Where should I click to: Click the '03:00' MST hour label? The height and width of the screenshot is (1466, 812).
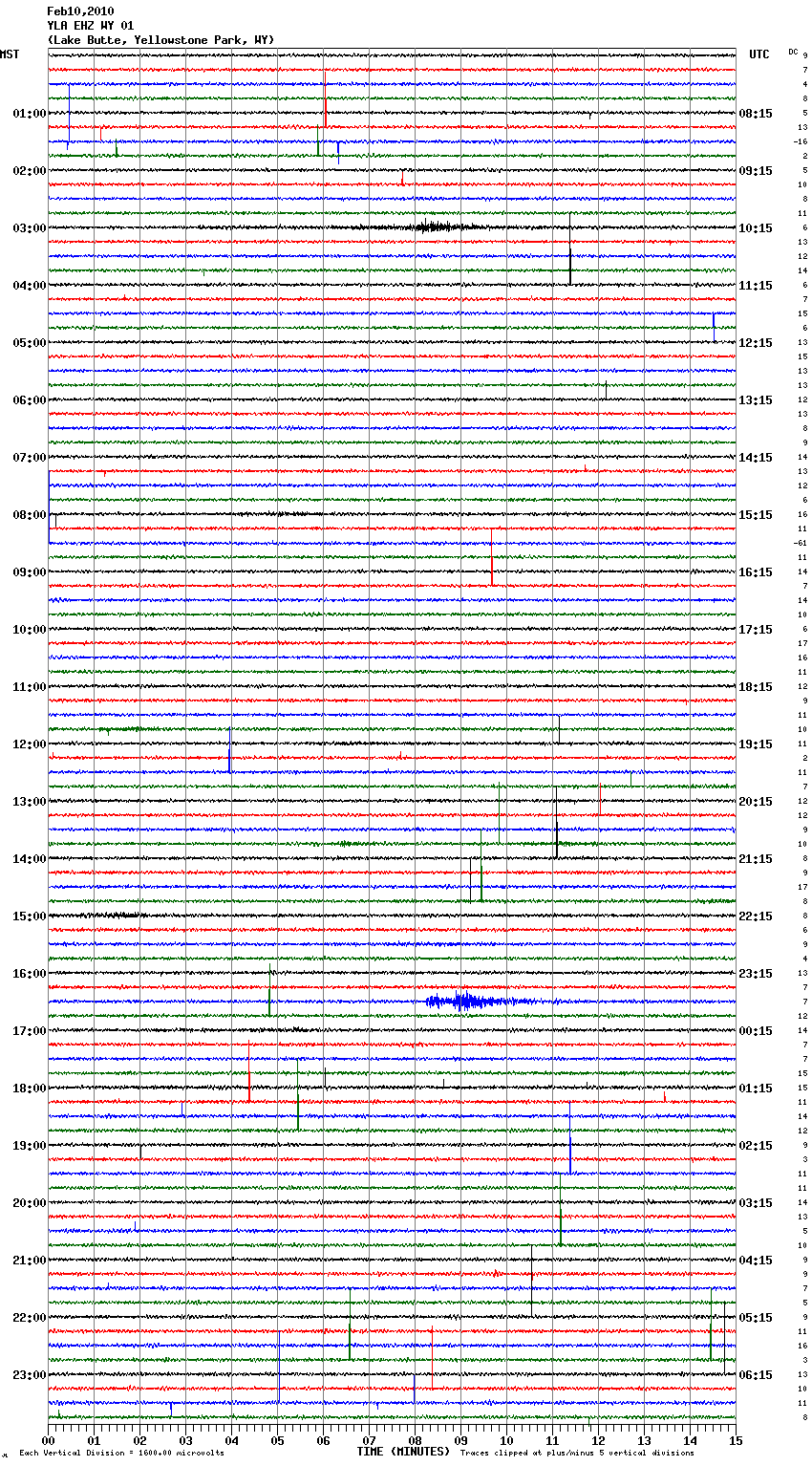pyautogui.click(x=30, y=228)
